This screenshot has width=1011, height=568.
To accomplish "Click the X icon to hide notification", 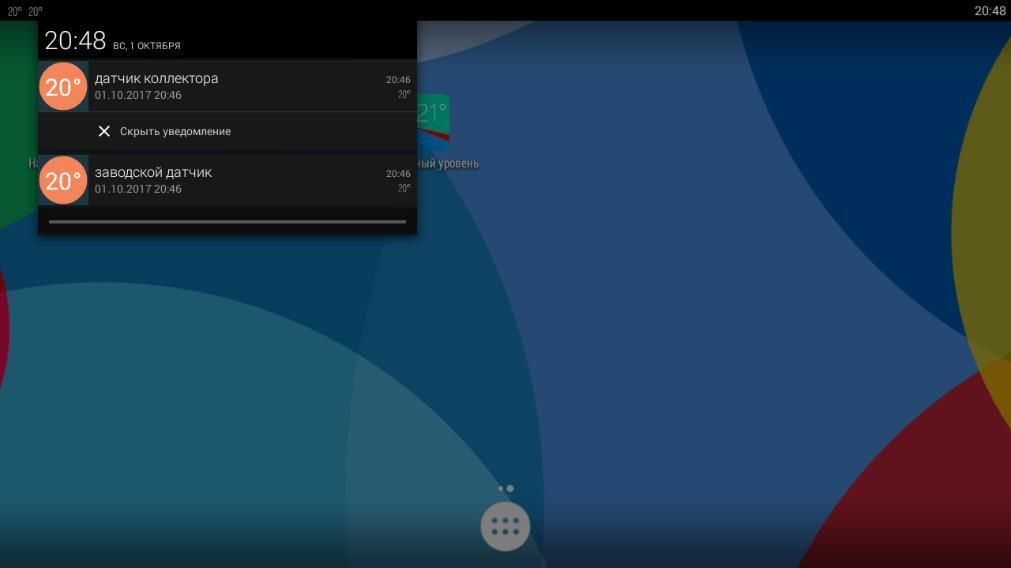I will click(x=104, y=132).
